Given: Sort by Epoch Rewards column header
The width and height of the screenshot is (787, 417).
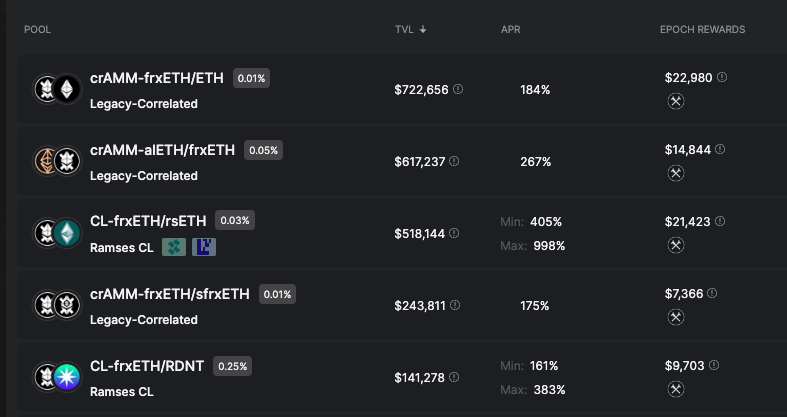Looking at the screenshot, I should coord(702,30).
